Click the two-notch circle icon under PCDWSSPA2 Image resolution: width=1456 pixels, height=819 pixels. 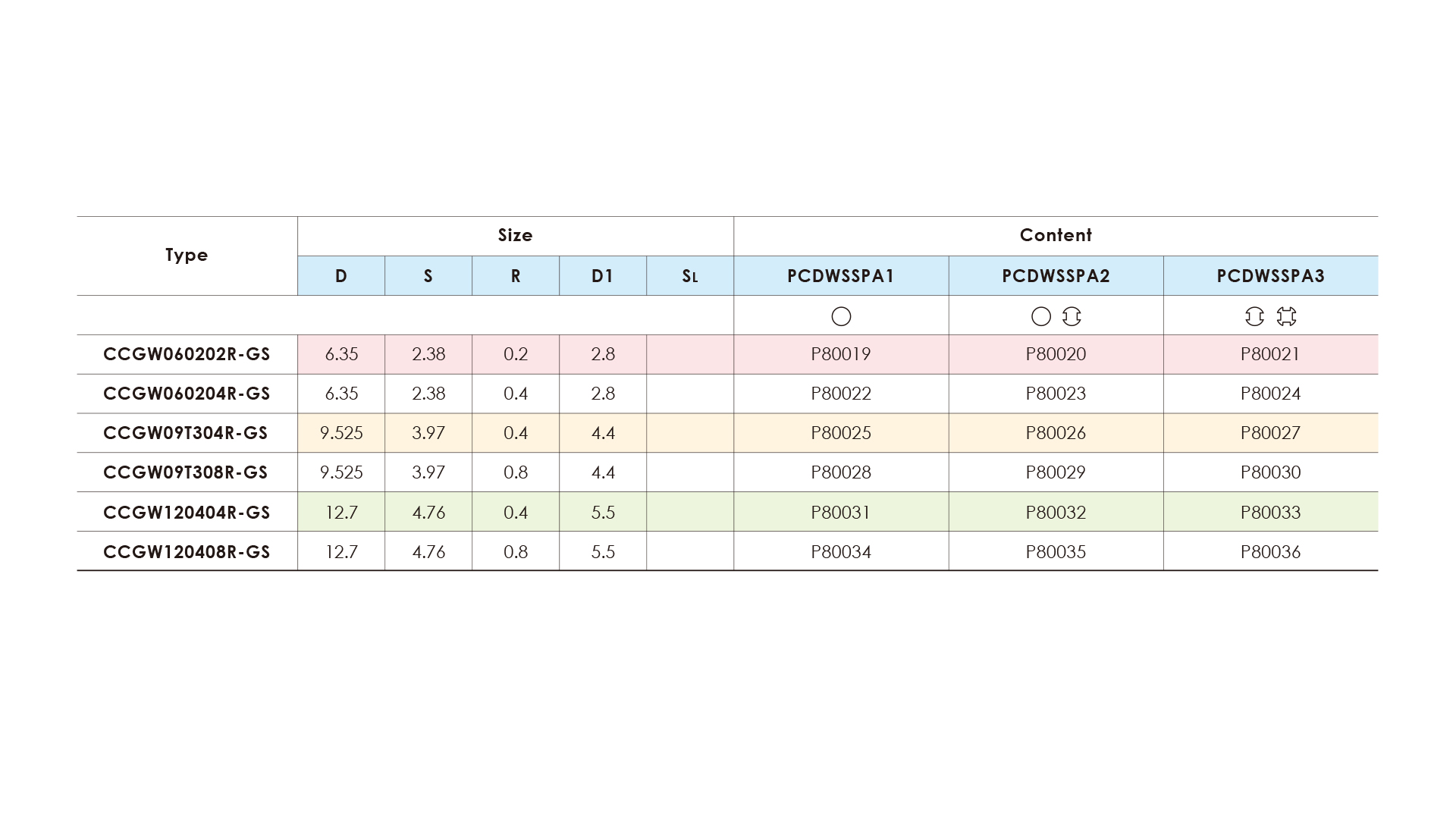[x=1072, y=316]
